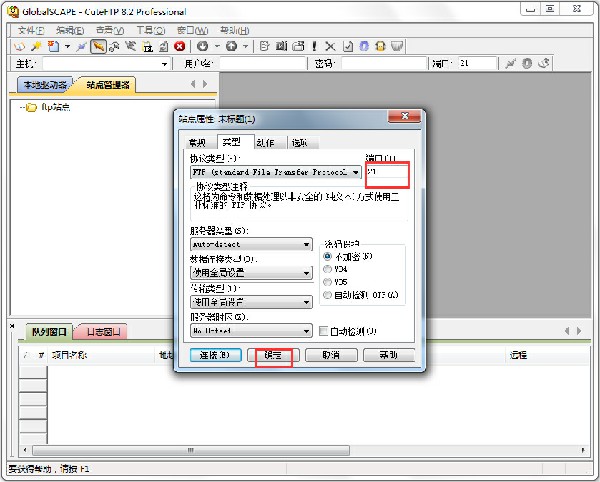600x482 pixels.
Task: Click the red stop icon in toolbar
Action: point(179,46)
